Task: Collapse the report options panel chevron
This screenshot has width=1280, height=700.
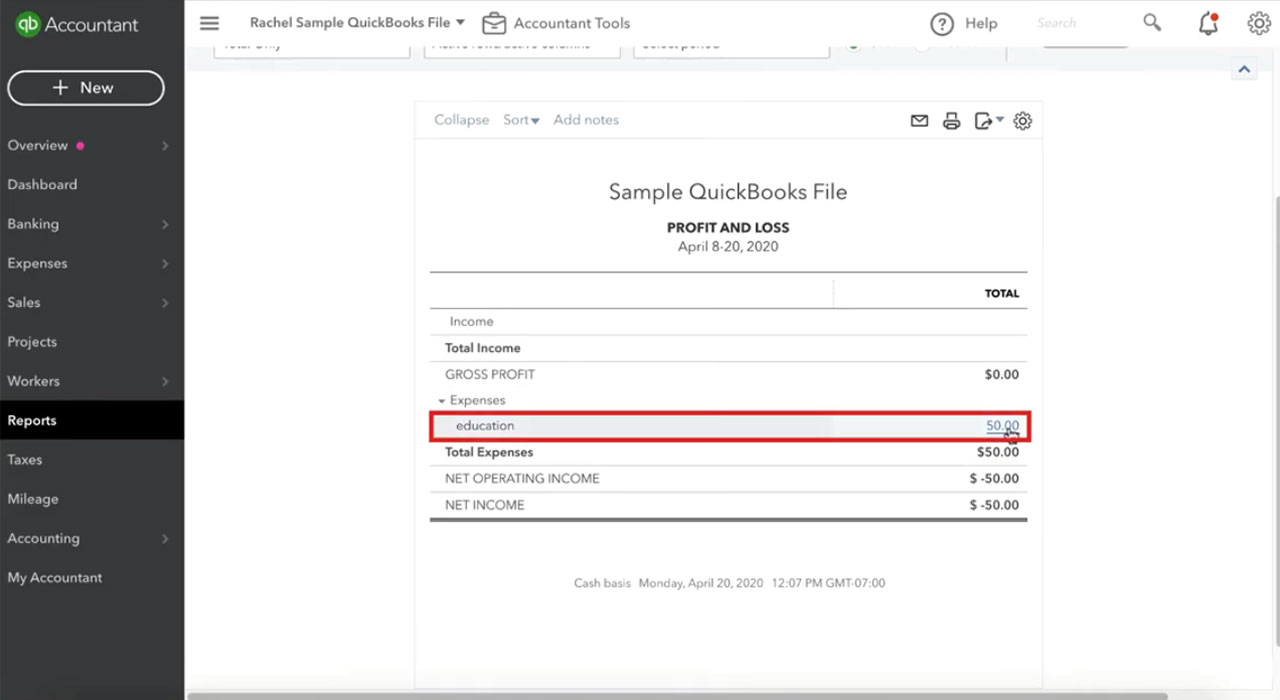Action: pyautogui.click(x=1244, y=69)
